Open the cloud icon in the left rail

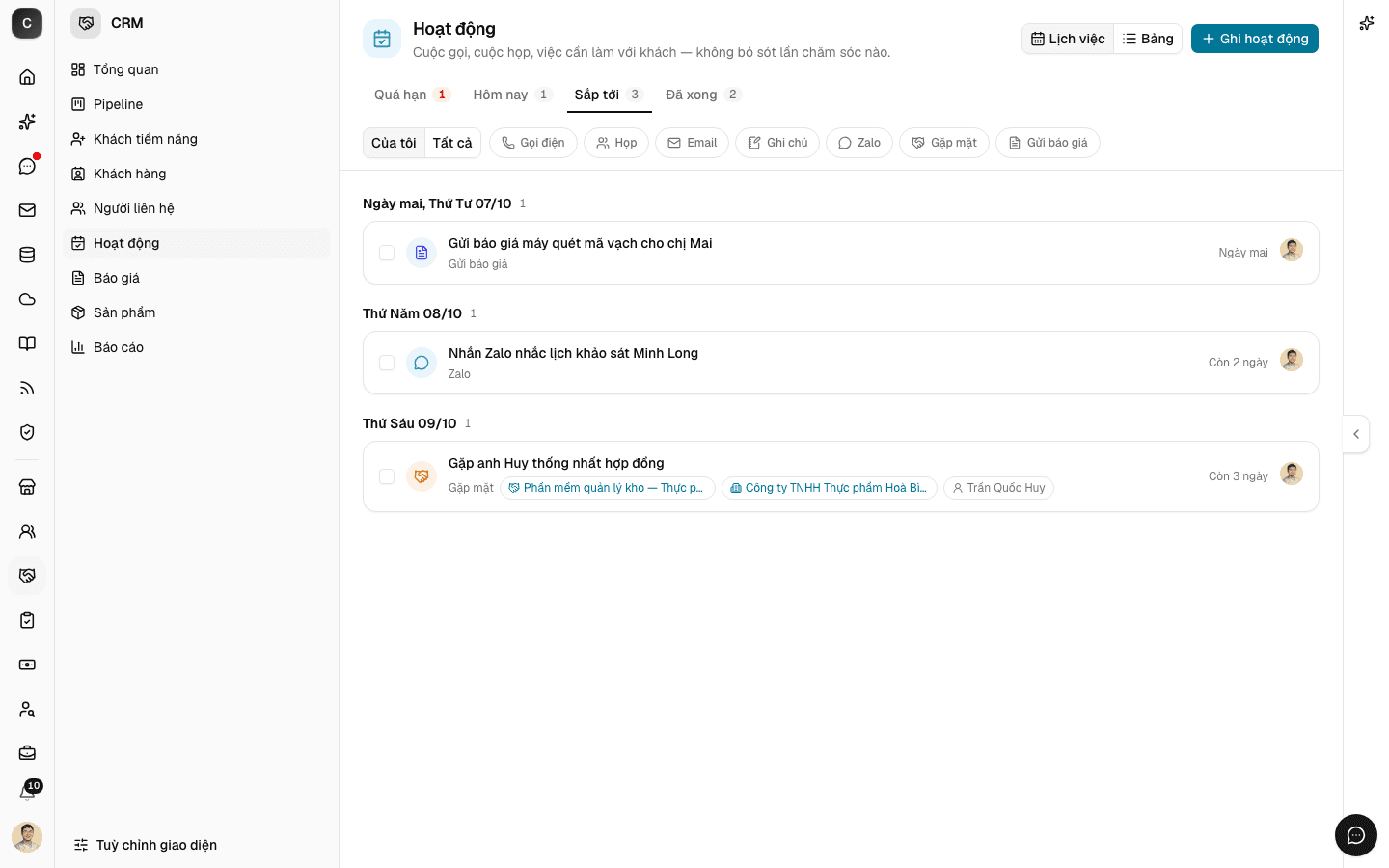[x=27, y=299]
